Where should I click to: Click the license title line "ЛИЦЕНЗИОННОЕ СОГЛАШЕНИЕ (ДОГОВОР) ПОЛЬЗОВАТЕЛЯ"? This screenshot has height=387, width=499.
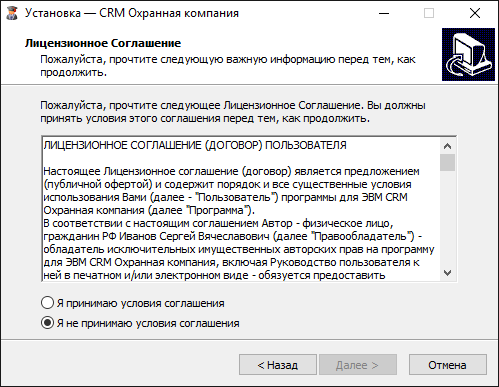click(195, 145)
